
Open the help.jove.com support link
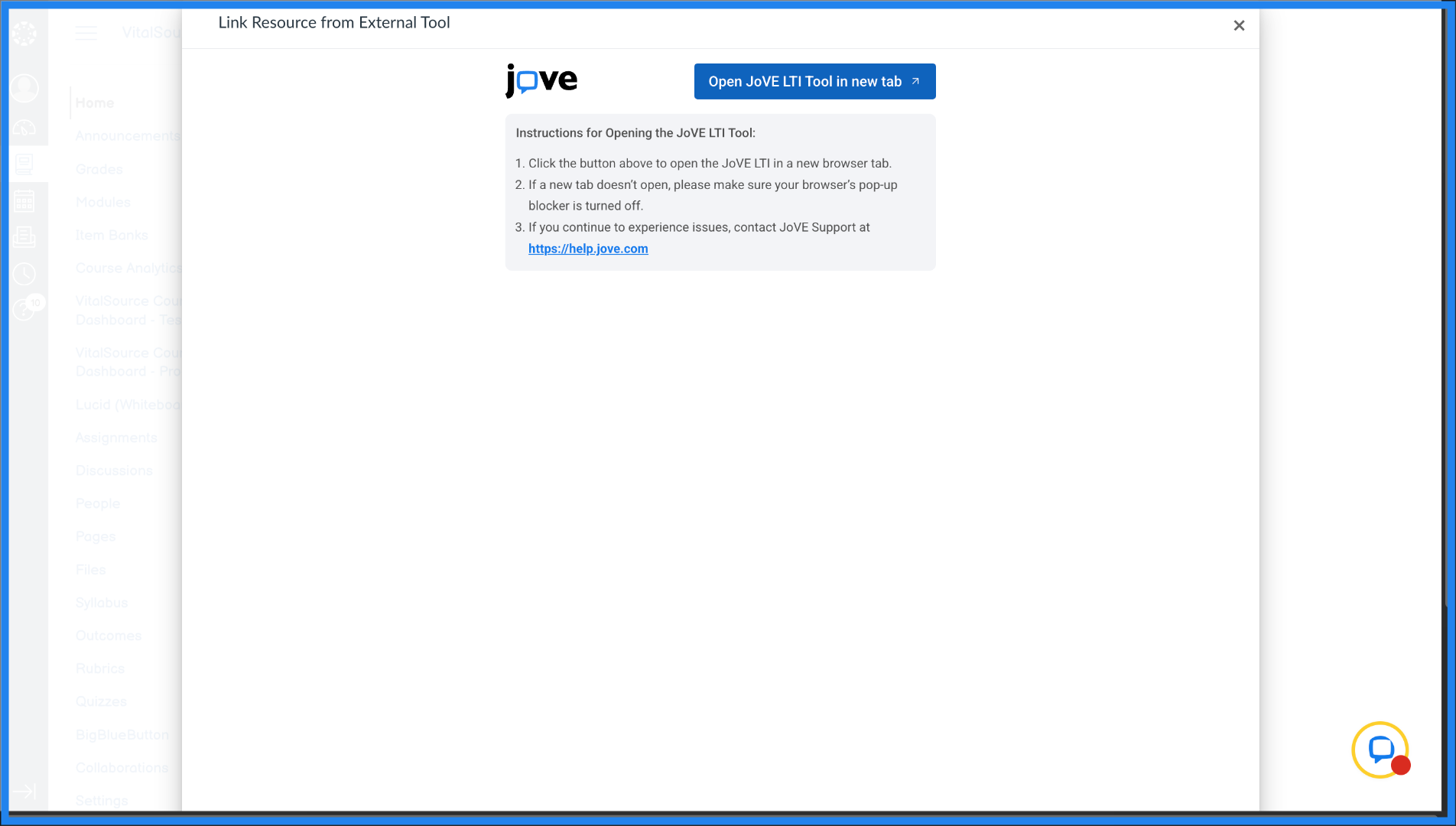point(588,249)
